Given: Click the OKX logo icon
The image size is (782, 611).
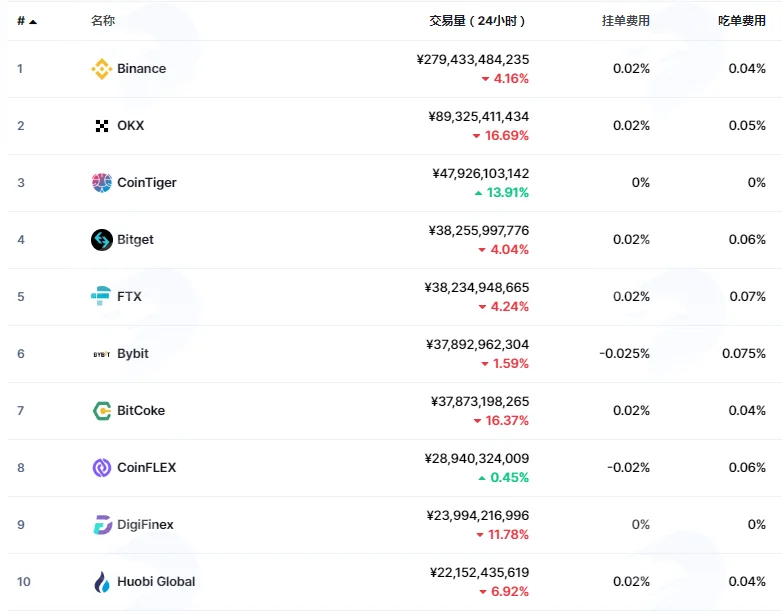Looking at the screenshot, I should click(x=102, y=126).
